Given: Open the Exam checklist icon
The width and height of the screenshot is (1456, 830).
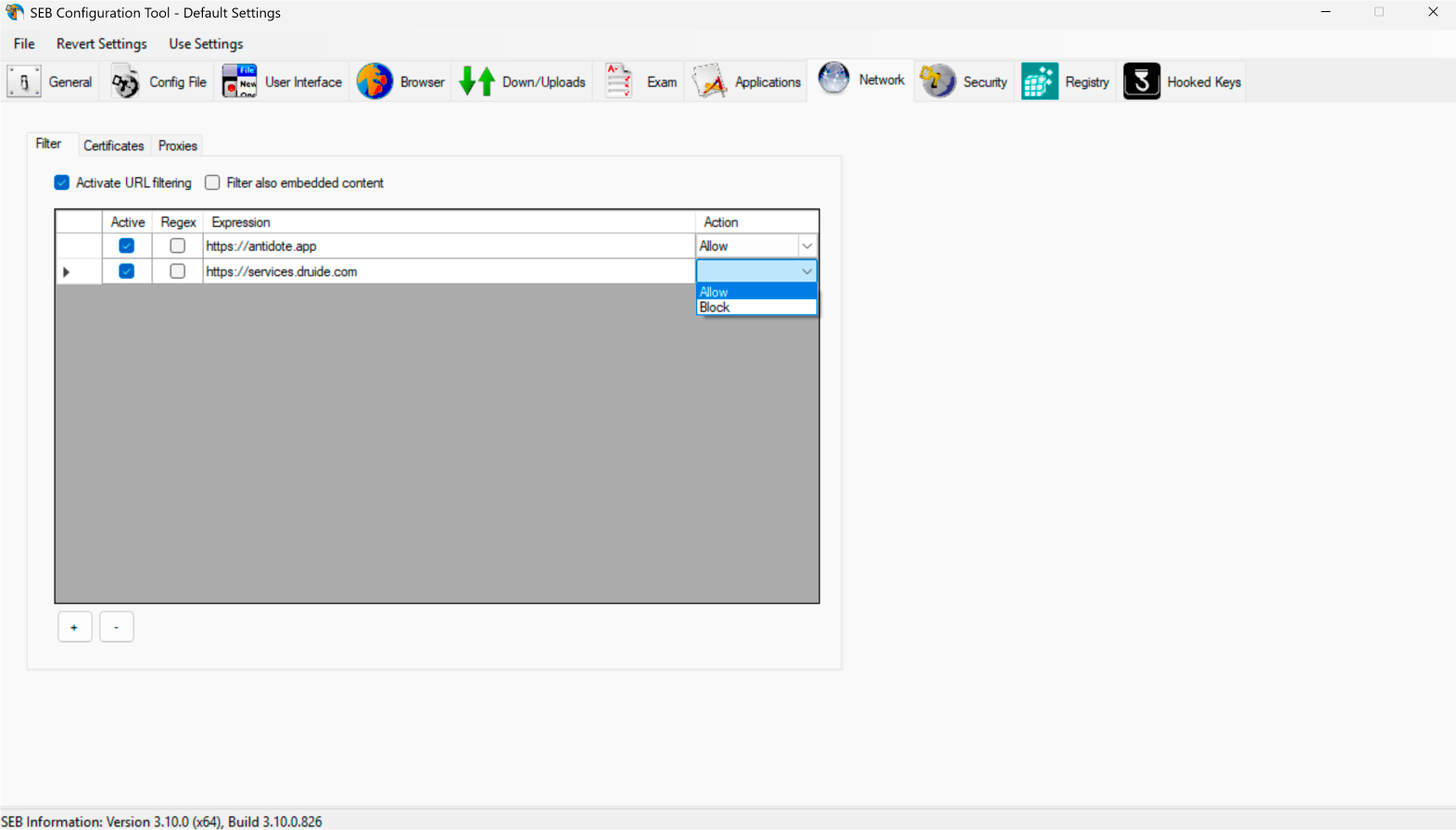Looking at the screenshot, I should point(618,82).
